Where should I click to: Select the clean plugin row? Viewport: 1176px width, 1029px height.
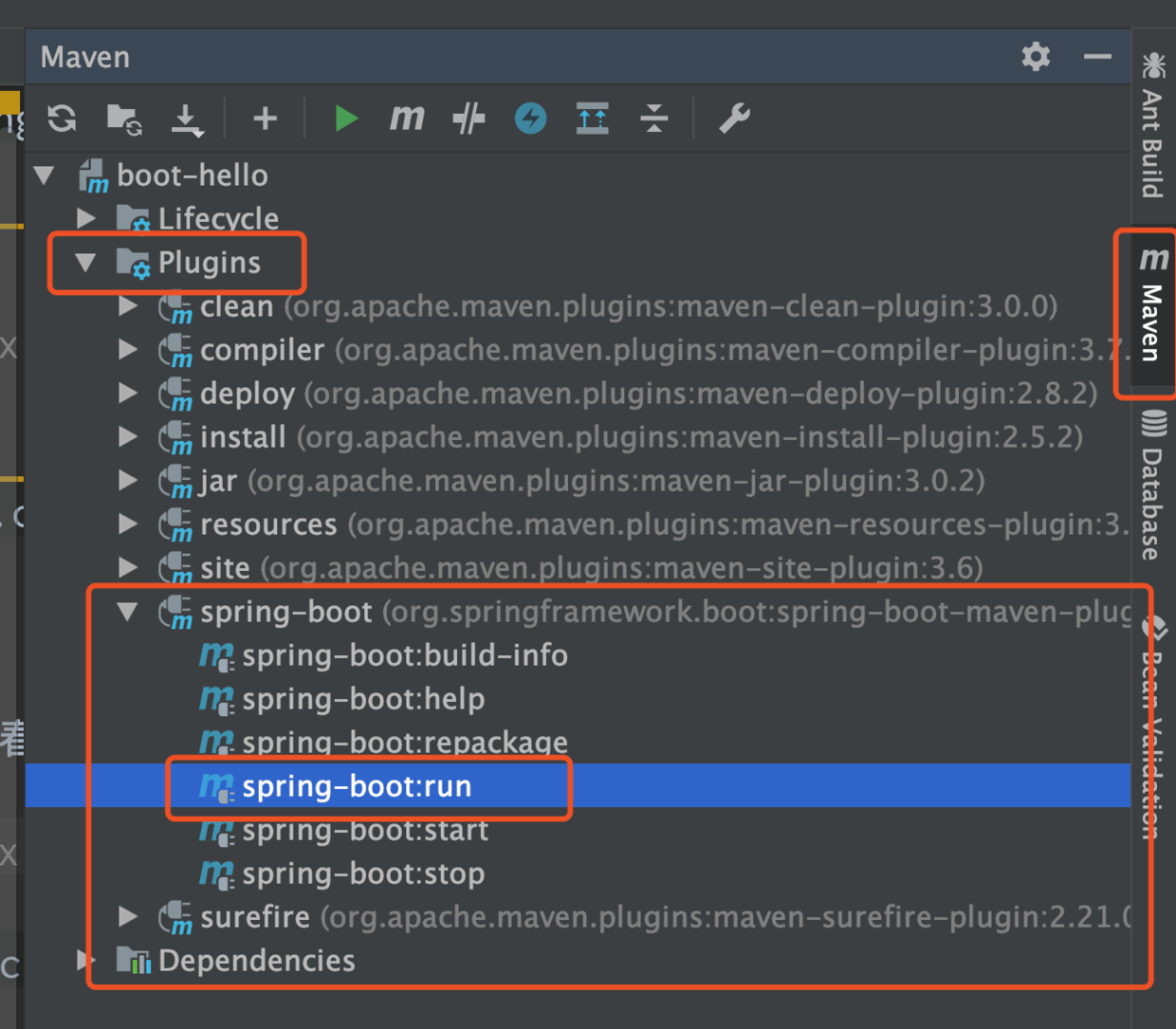pyautogui.click(x=578, y=306)
